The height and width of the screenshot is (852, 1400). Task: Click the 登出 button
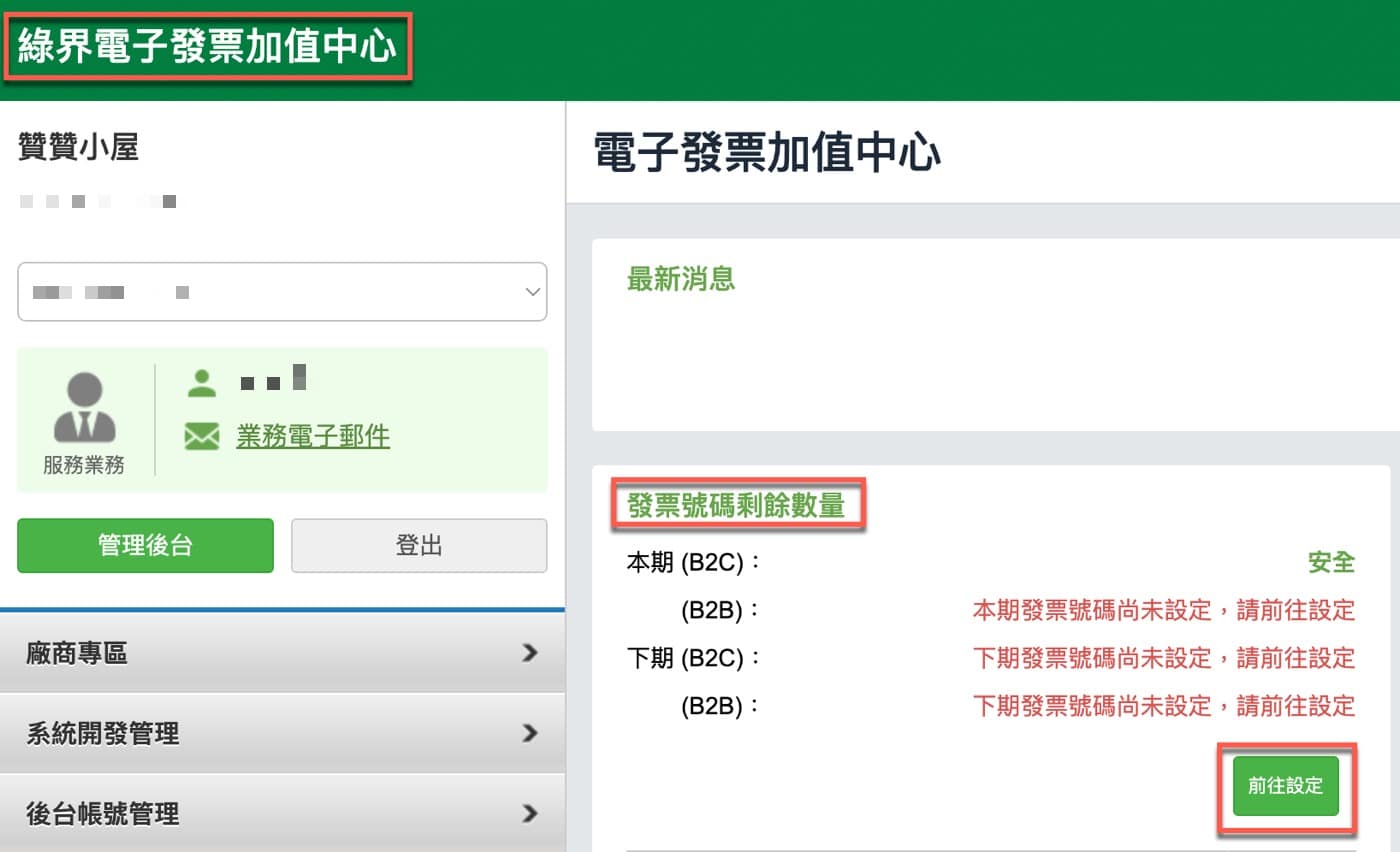click(419, 546)
